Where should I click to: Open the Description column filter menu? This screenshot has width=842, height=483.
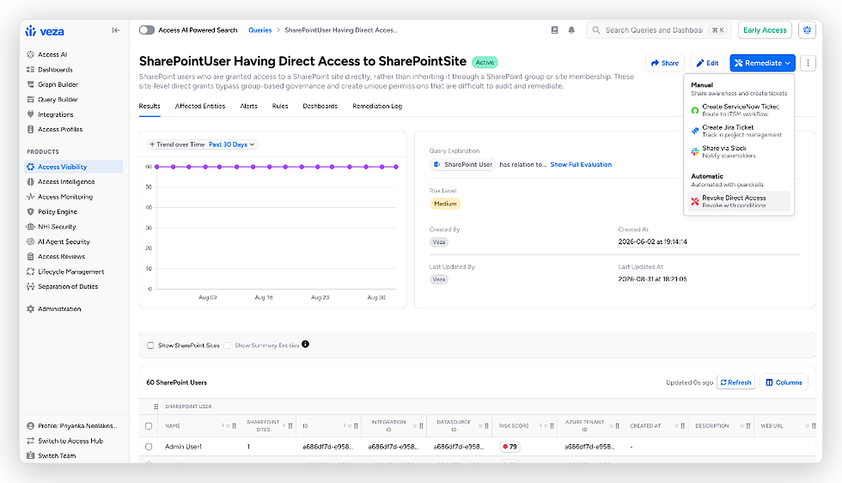click(742, 426)
